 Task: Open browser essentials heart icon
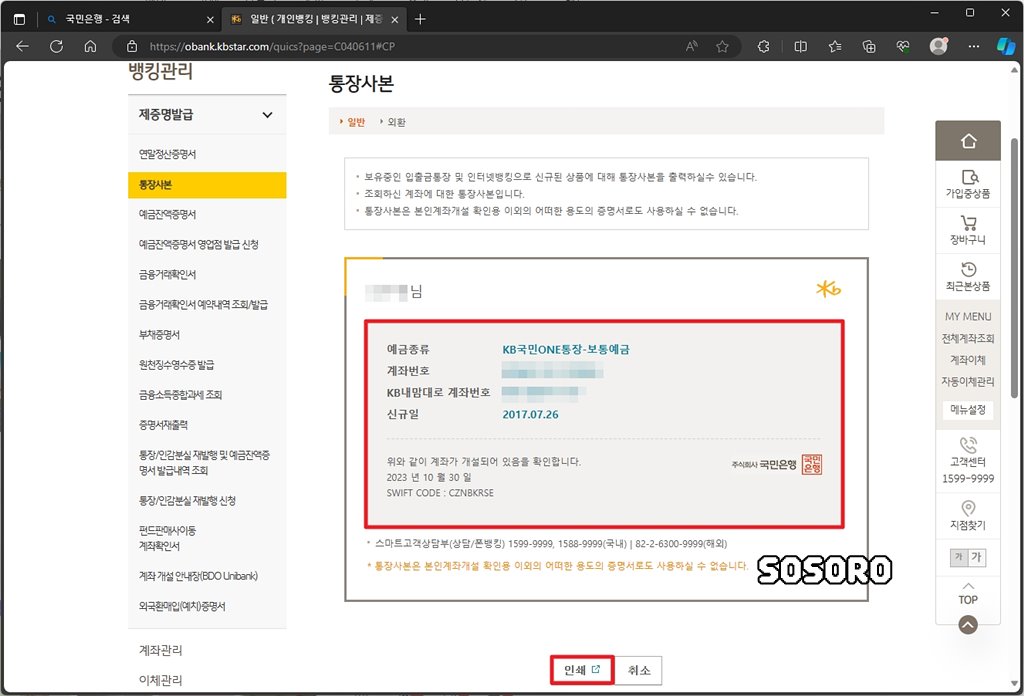(903, 46)
